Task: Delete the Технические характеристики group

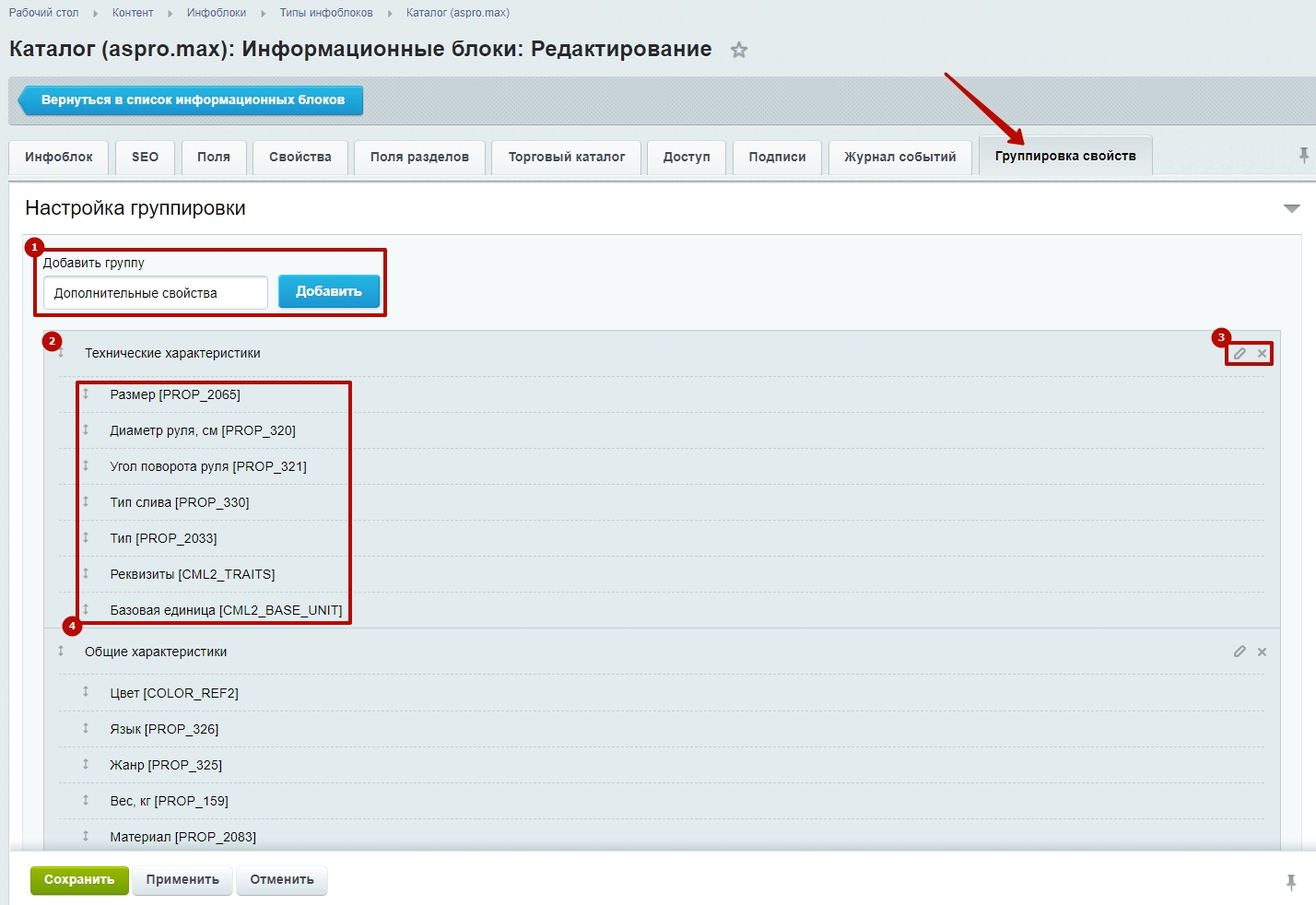Action: [x=1262, y=354]
